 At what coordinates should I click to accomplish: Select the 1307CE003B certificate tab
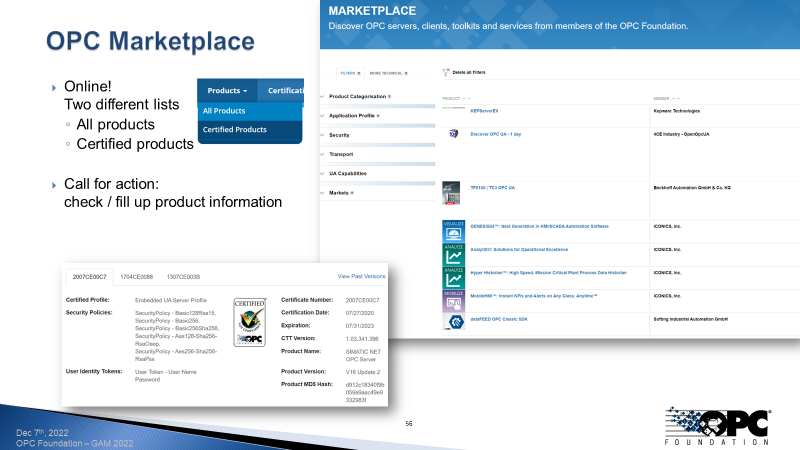pyautogui.click(x=183, y=277)
